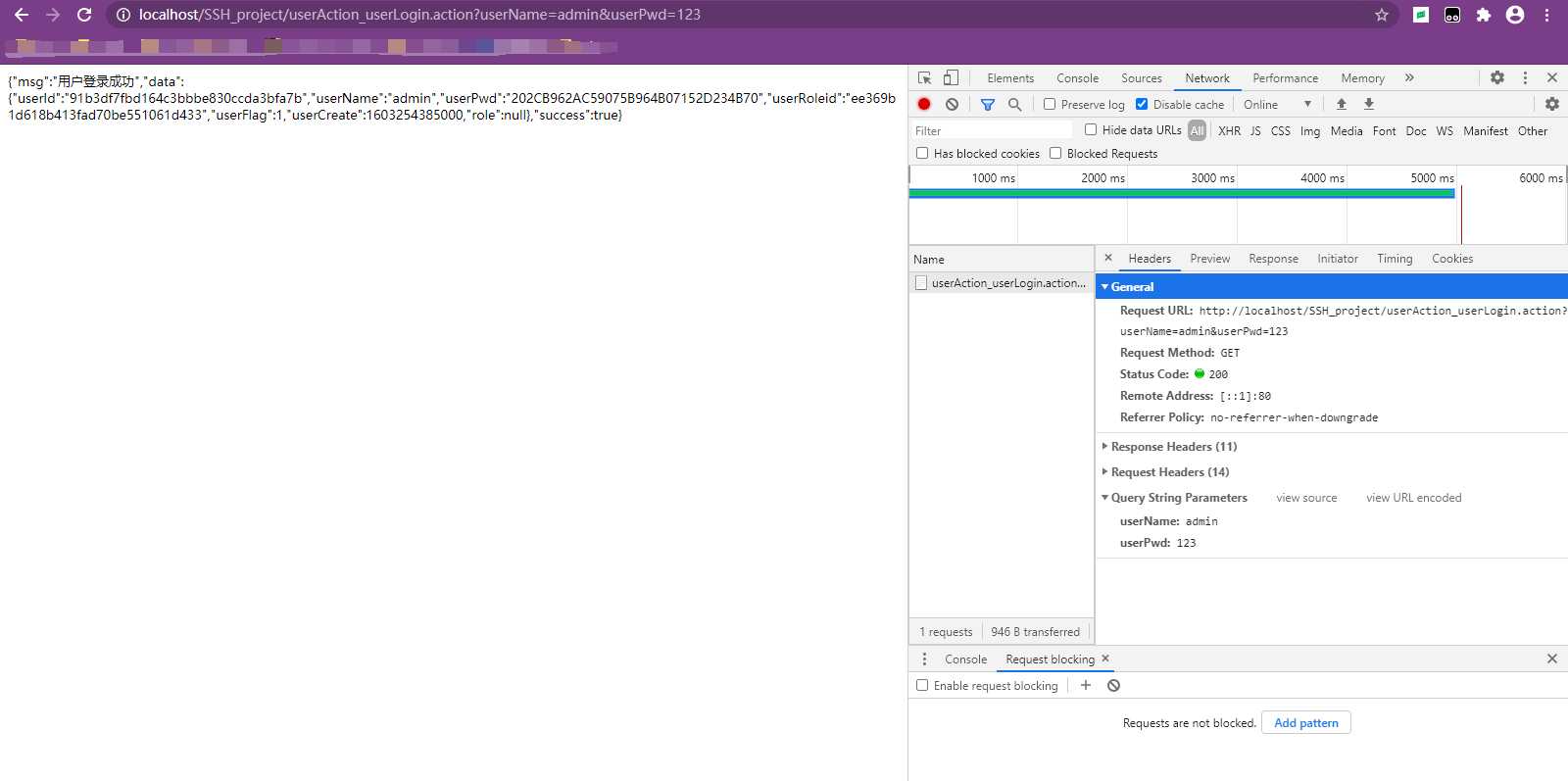The width and height of the screenshot is (1568, 781).
Task: Switch to drawer Console tab
Action: (x=965, y=659)
